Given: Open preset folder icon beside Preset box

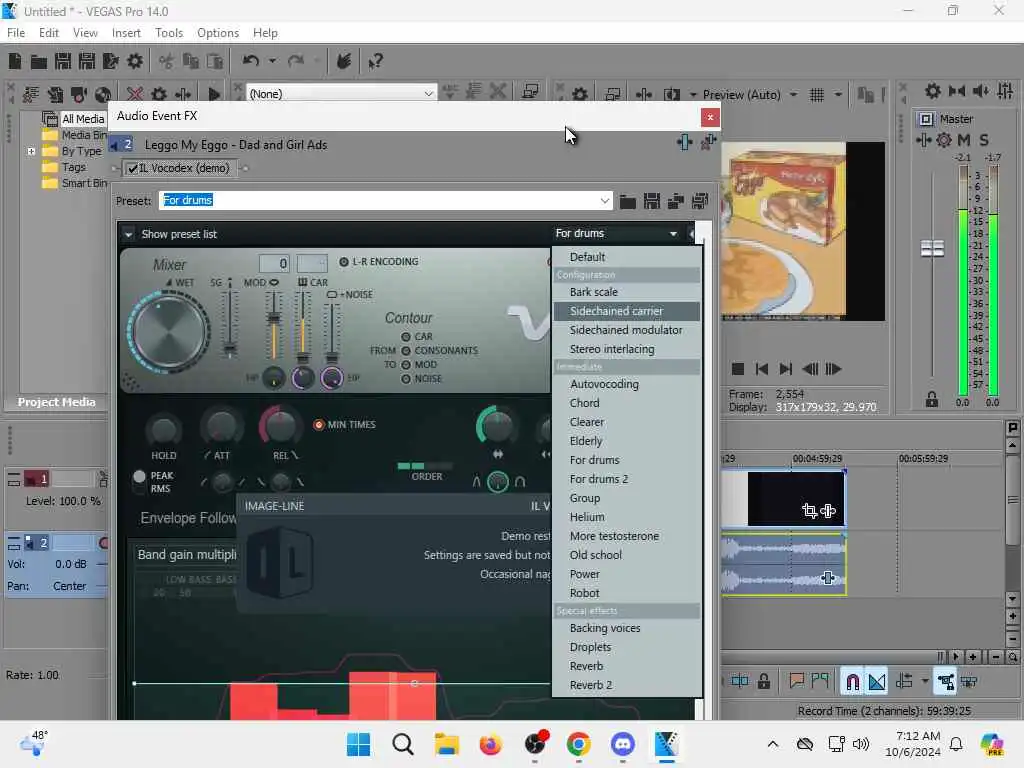Looking at the screenshot, I should pyautogui.click(x=628, y=201).
